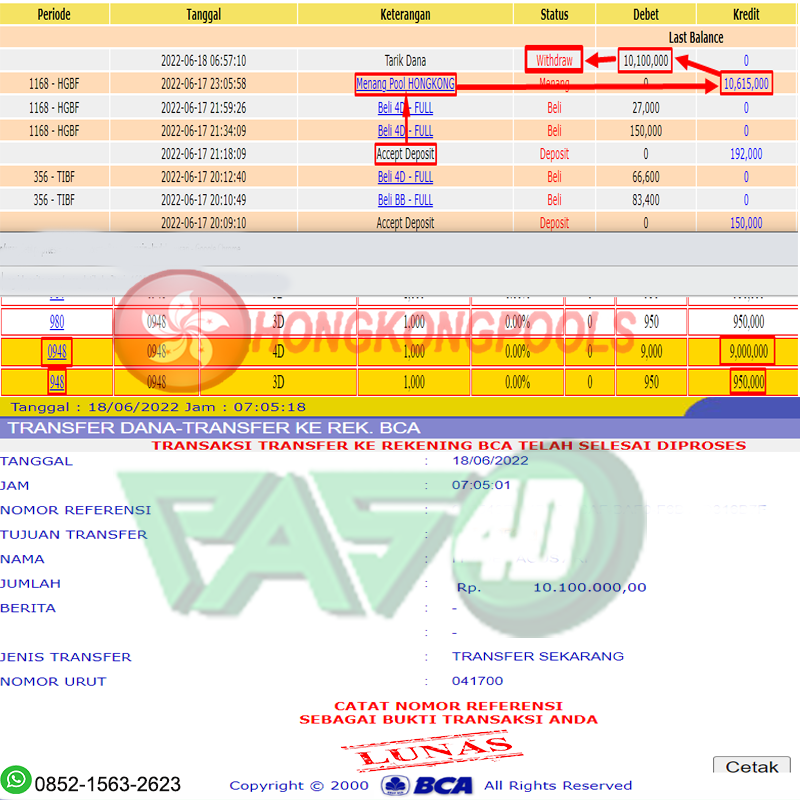
Task: Click the TRANSFER SEKARANG value
Action: 538,656
